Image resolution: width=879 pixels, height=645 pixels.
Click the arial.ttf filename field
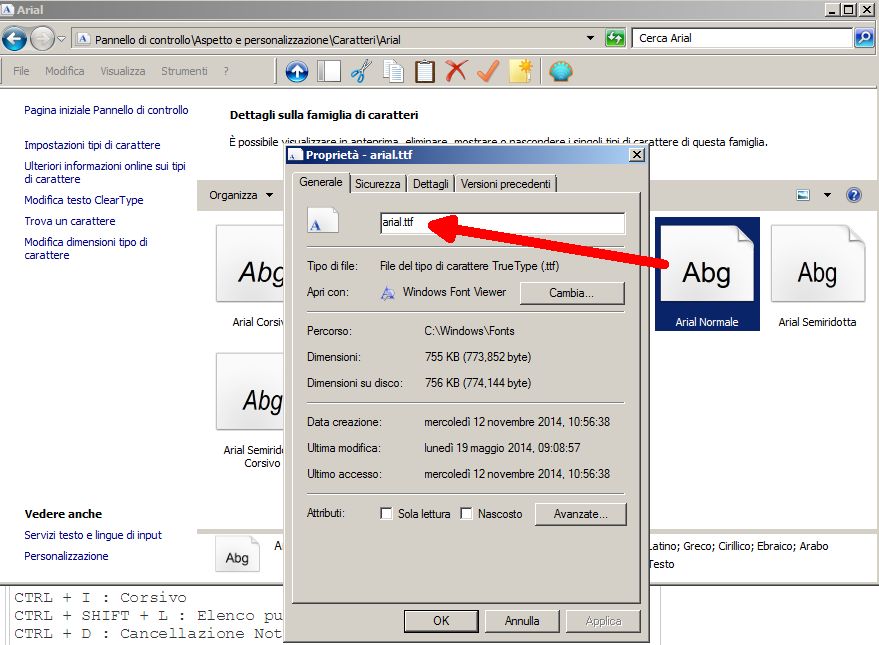tap(502, 222)
